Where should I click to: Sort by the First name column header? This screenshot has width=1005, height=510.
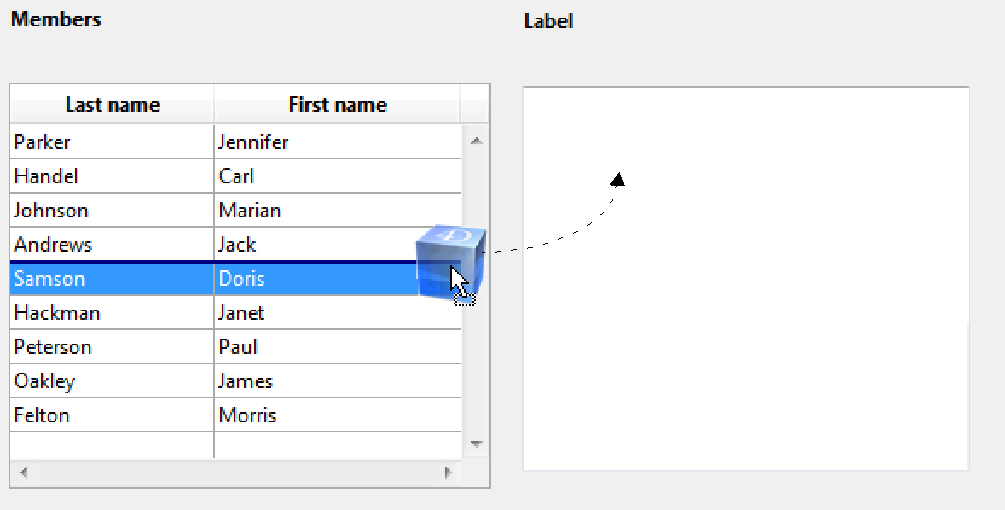pos(337,105)
